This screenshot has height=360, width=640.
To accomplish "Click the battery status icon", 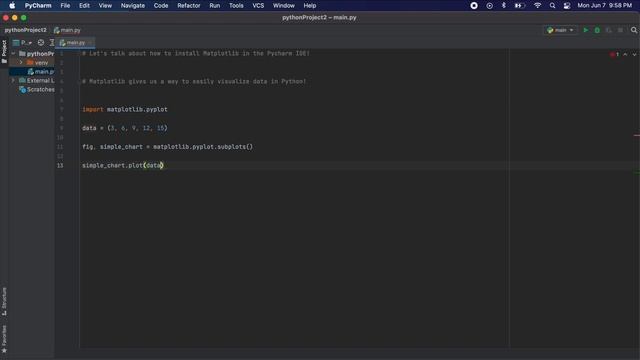I will [520, 6].
